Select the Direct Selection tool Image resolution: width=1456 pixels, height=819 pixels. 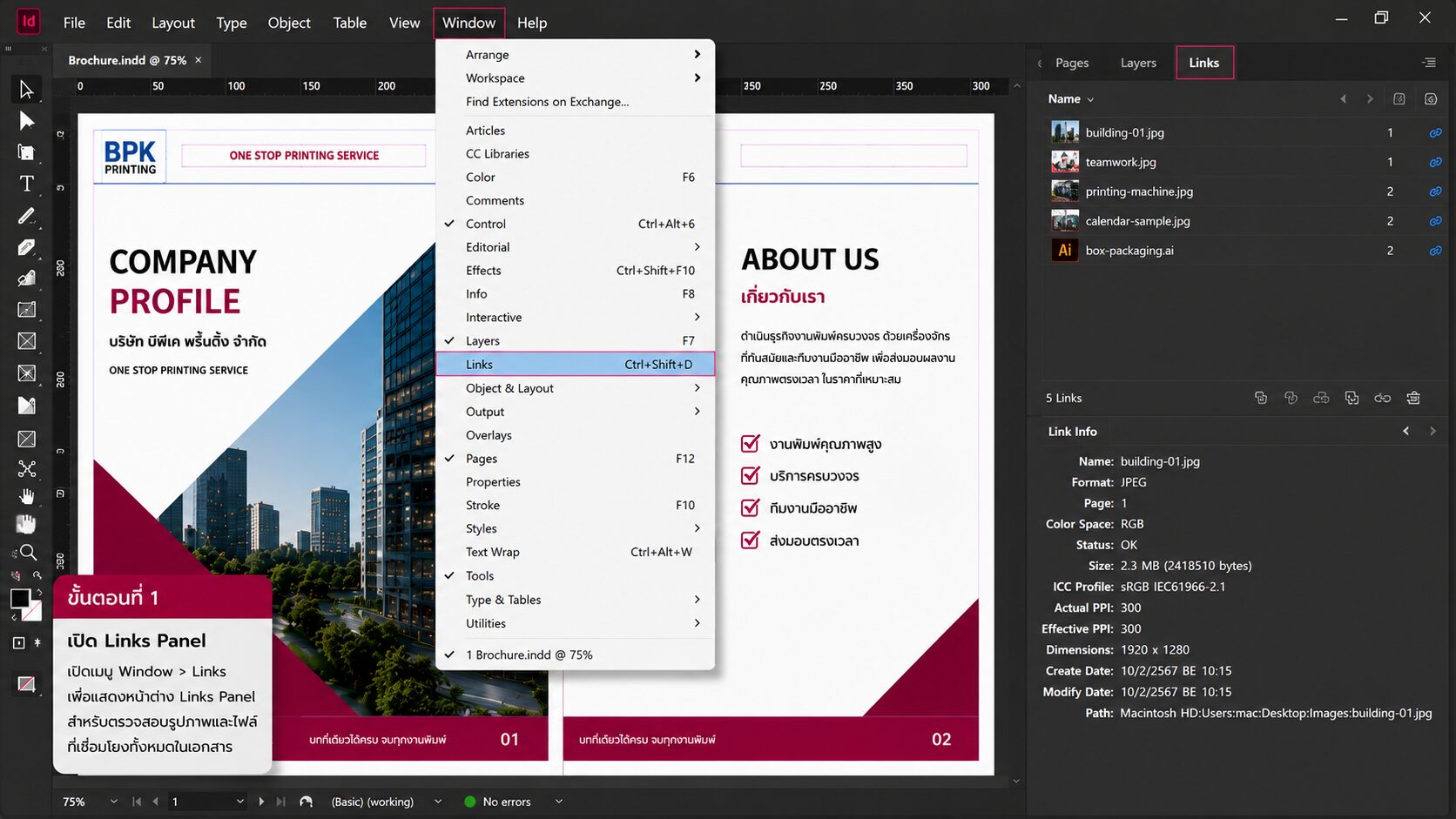click(x=26, y=120)
